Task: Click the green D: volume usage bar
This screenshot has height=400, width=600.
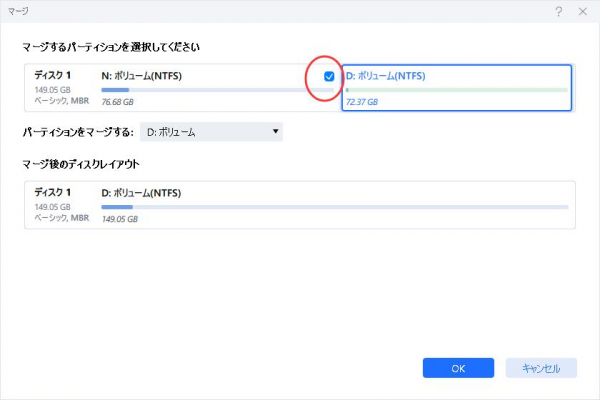Action: (456, 90)
